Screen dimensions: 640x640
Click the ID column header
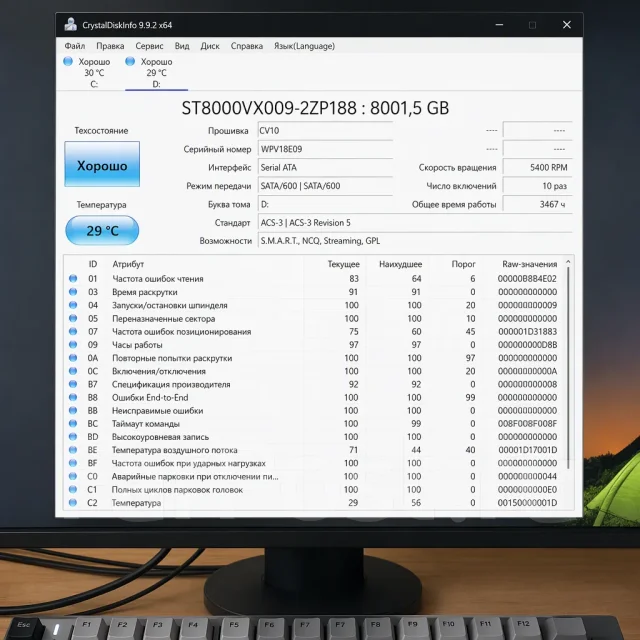coord(93,264)
